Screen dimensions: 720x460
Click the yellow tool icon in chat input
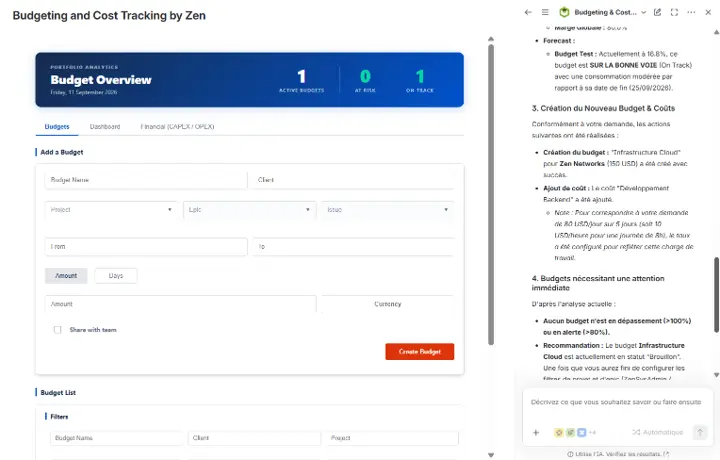click(559, 432)
